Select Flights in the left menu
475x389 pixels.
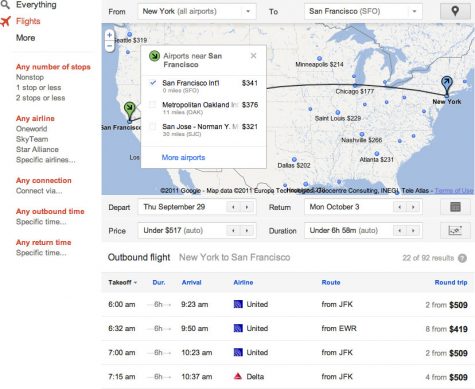(x=28, y=21)
